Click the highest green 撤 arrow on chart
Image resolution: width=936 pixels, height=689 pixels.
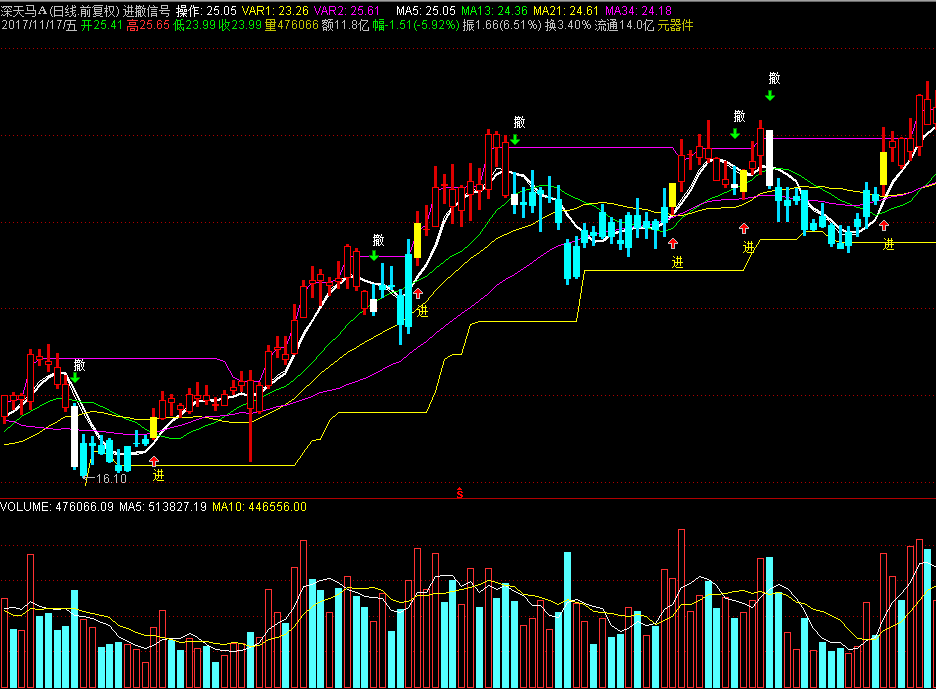770,95
